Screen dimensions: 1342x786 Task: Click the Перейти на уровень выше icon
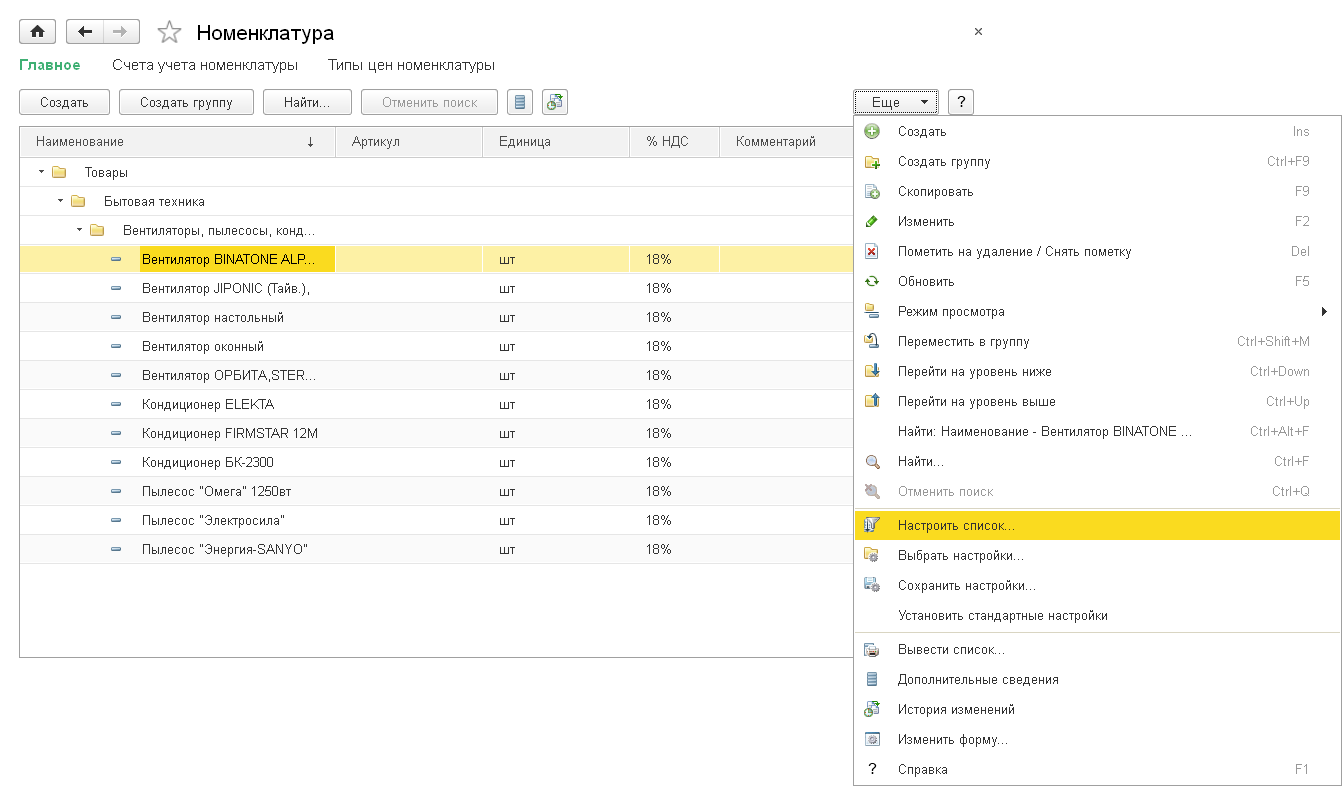(x=872, y=402)
